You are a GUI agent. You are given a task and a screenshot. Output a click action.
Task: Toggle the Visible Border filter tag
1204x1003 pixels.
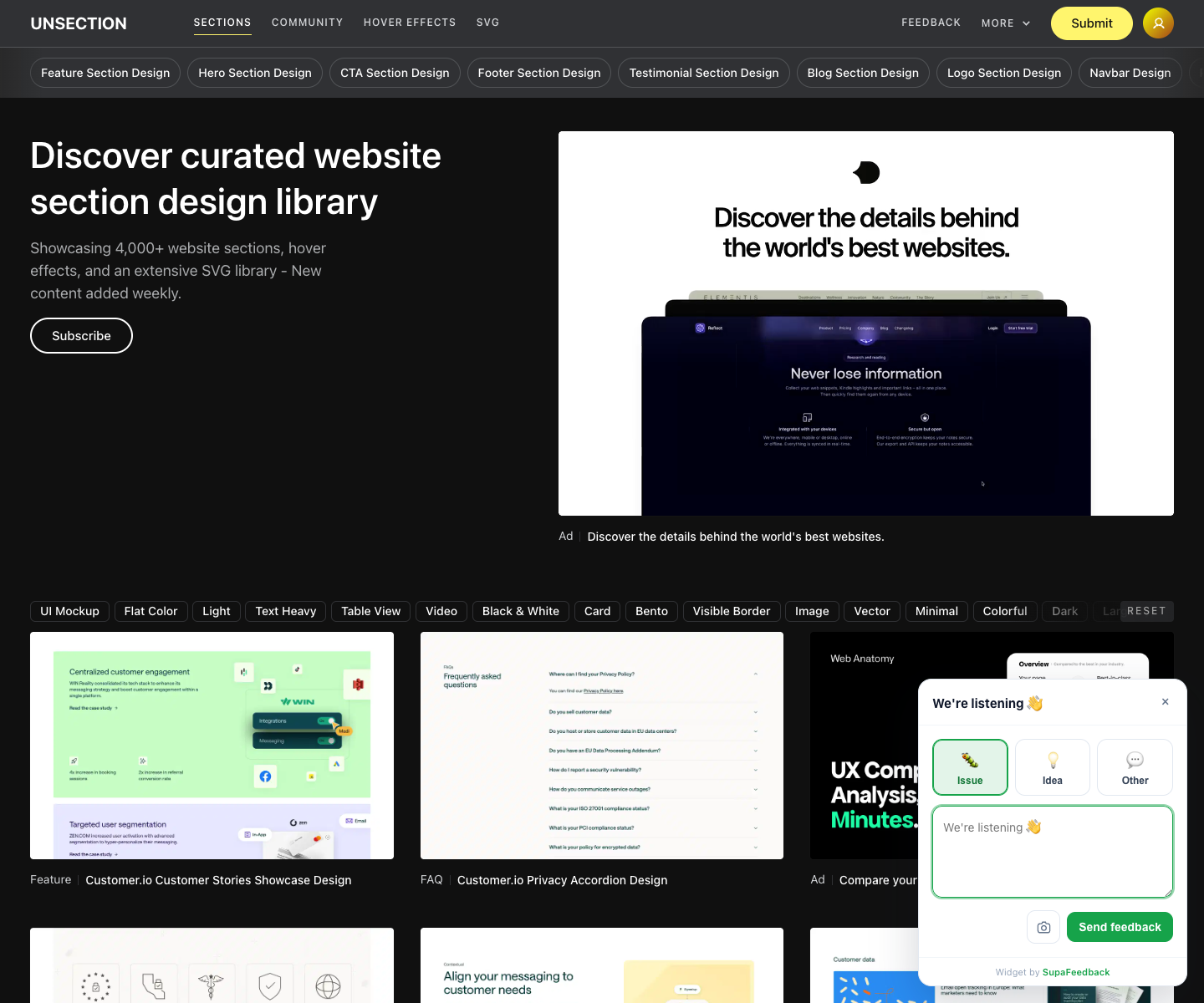click(732, 611)
